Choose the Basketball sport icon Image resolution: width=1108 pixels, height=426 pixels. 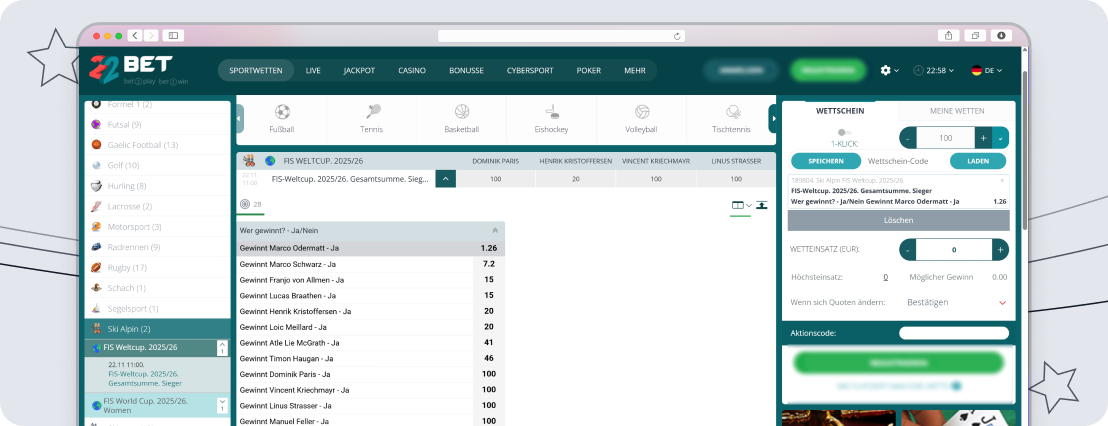click(x=461, y=112)
